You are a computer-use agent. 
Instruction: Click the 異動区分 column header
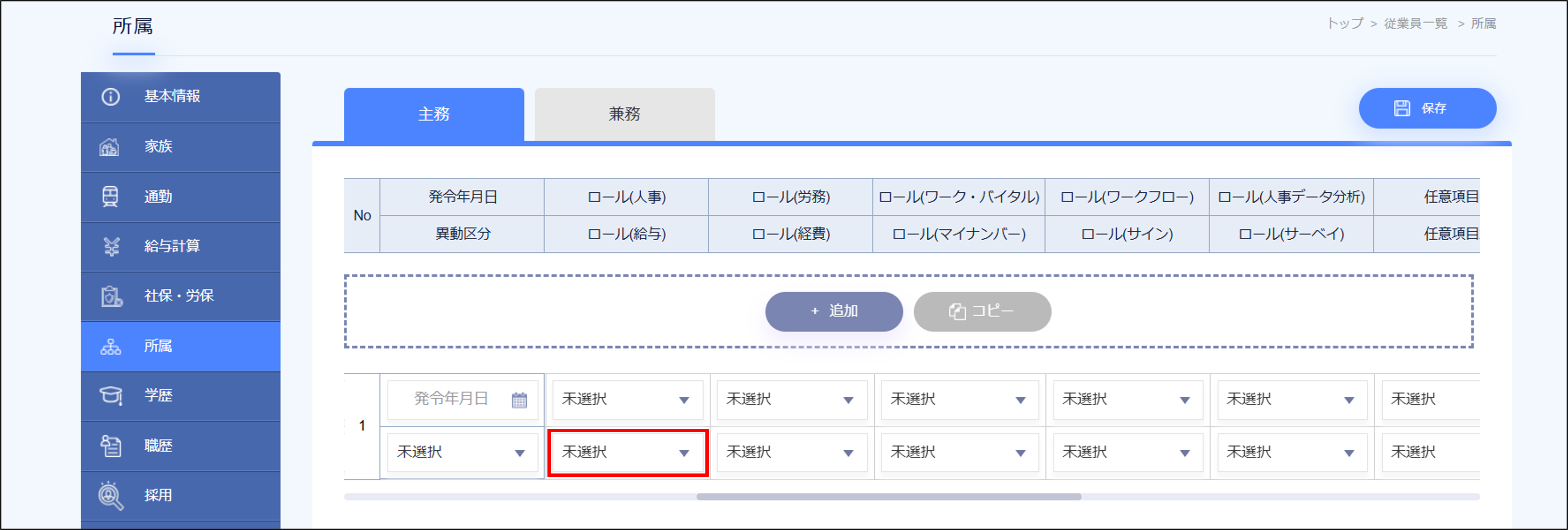point(462,234)
